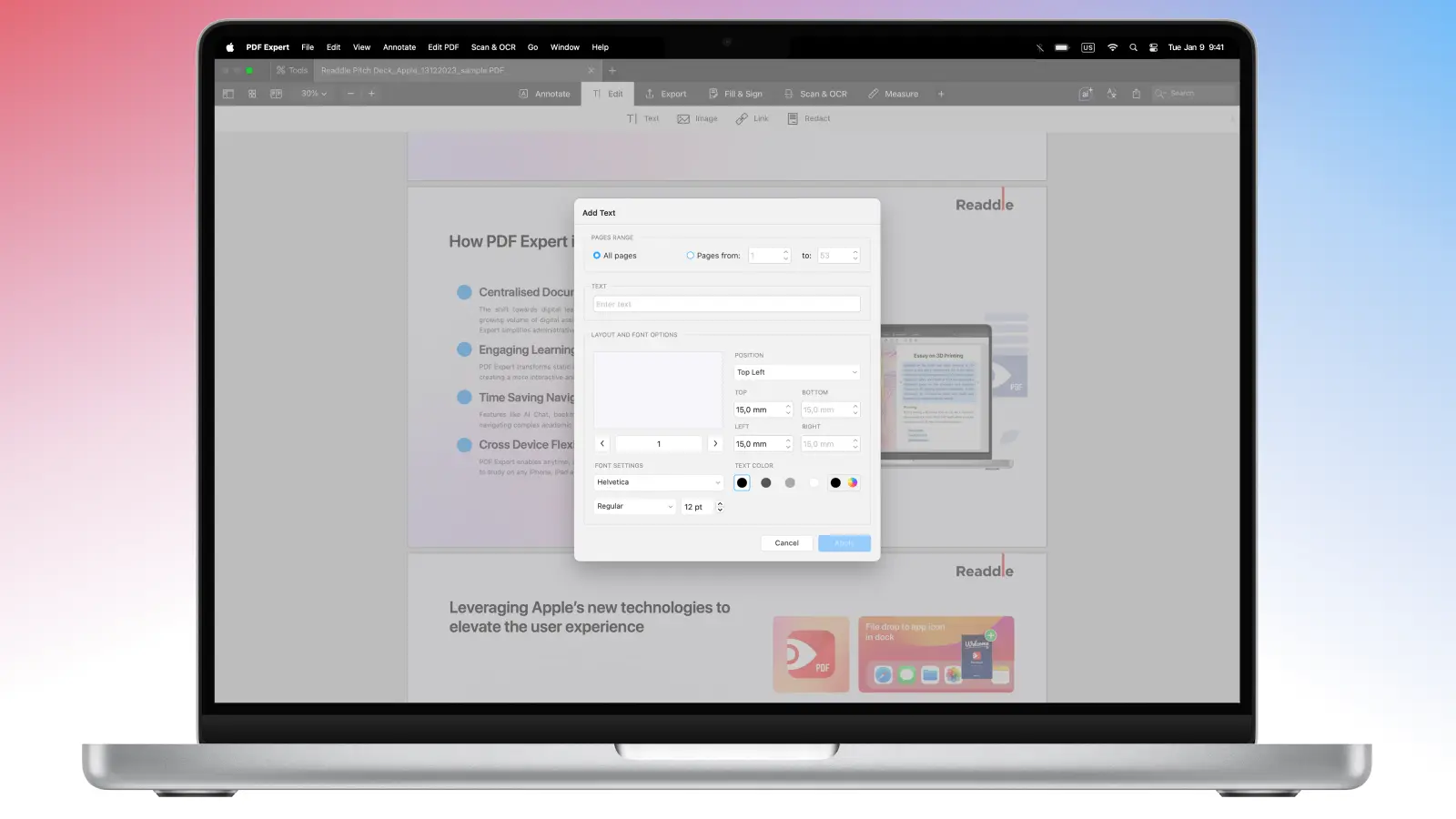Switch to the Fill & Sign tab
The image size is (1456, 819).
[x=735, y=94]
